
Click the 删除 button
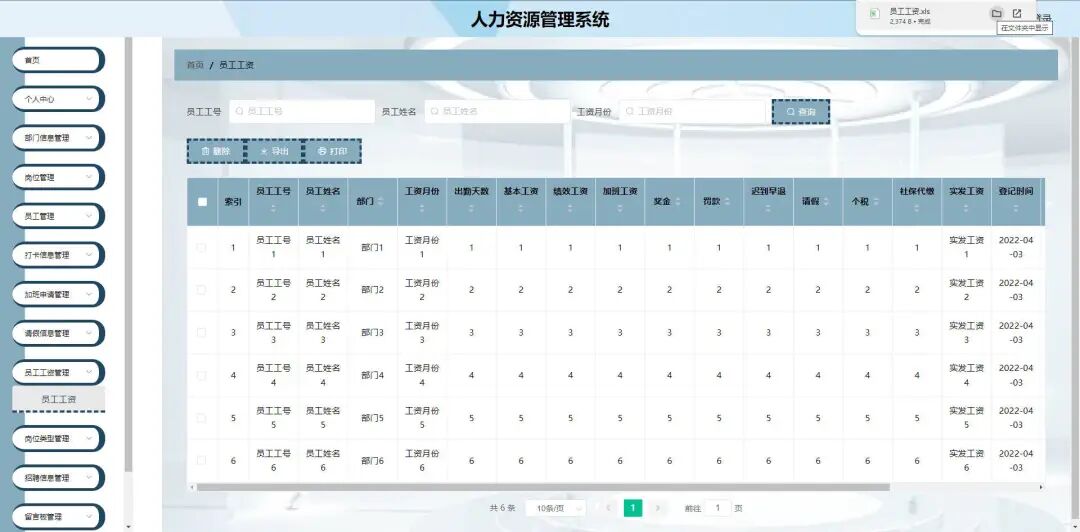point(216,151)
